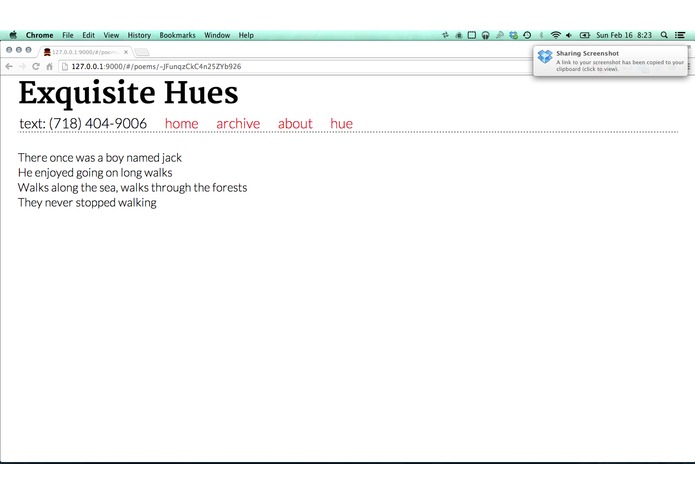
Task: Open the Chrome application menu
Action: coord(39,35)
